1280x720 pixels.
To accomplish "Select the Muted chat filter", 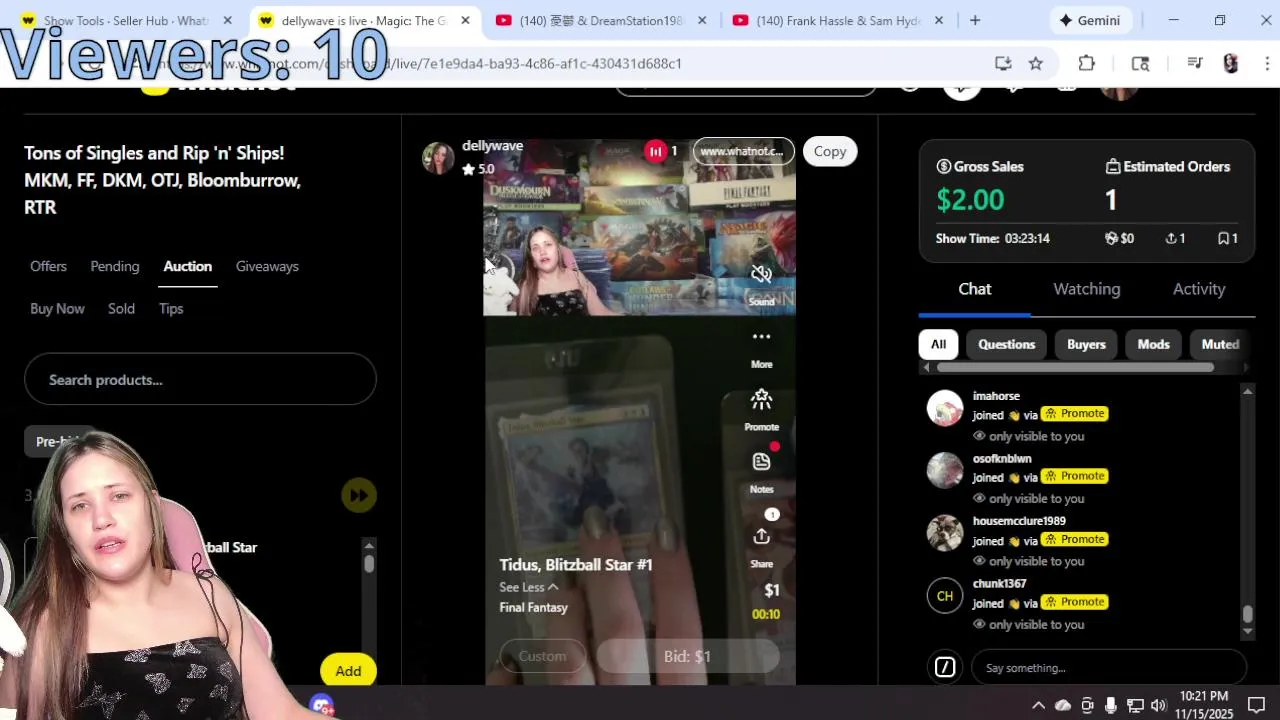I will coord(1220,344).
